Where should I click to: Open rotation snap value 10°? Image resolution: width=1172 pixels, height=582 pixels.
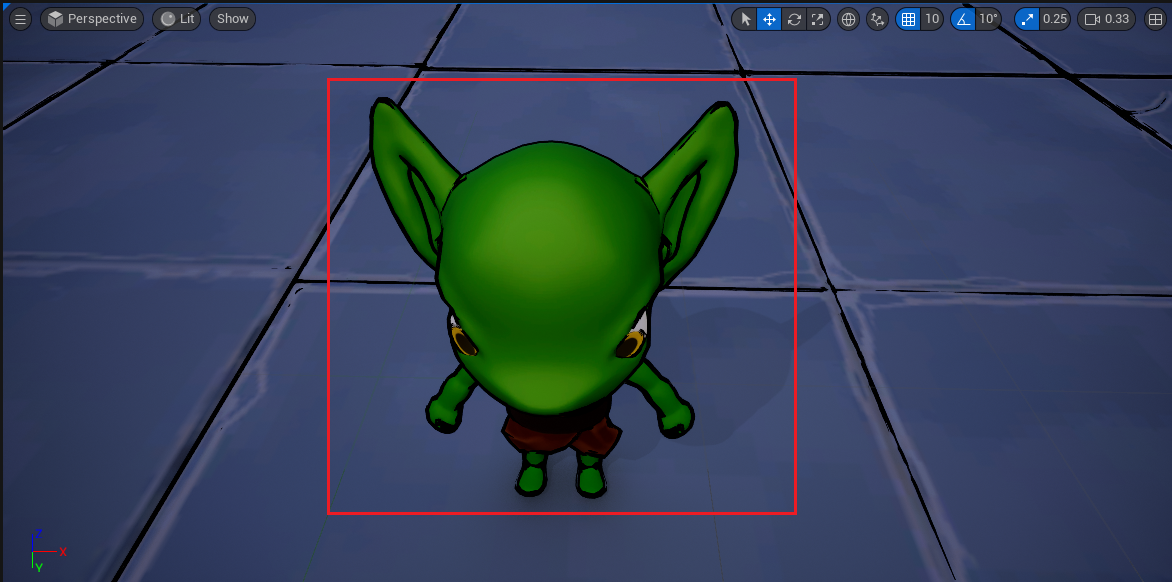(x=988, y=19)
